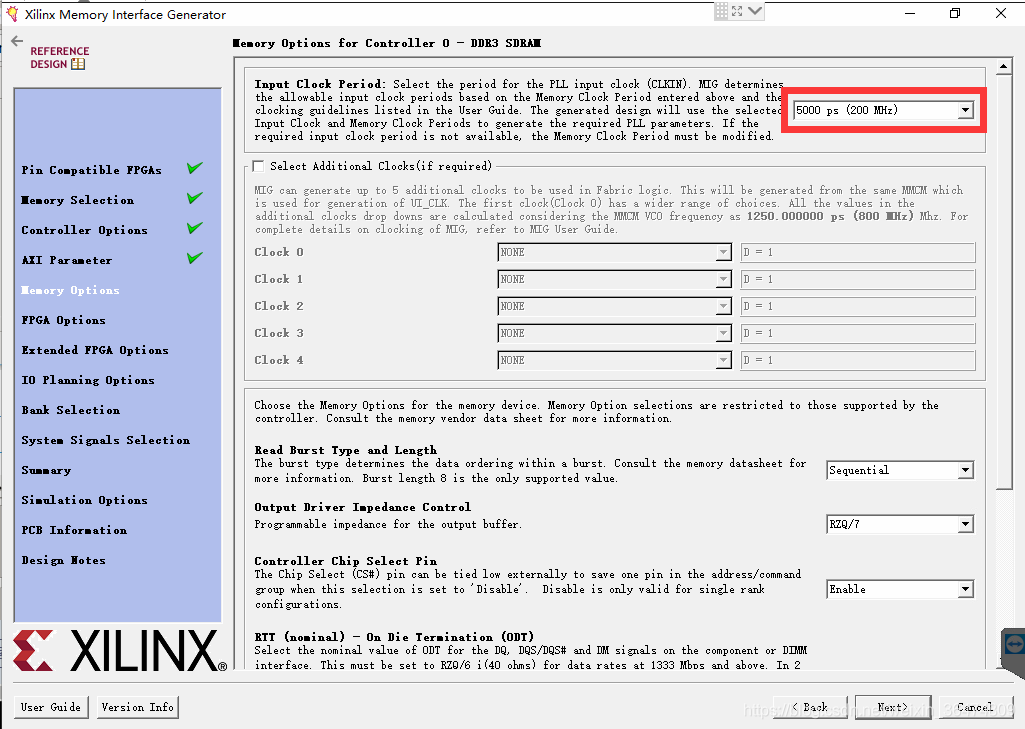This screenshot has height=729, width=1025.
Task: Go to Memory Selection step
Action: (78, 200)
